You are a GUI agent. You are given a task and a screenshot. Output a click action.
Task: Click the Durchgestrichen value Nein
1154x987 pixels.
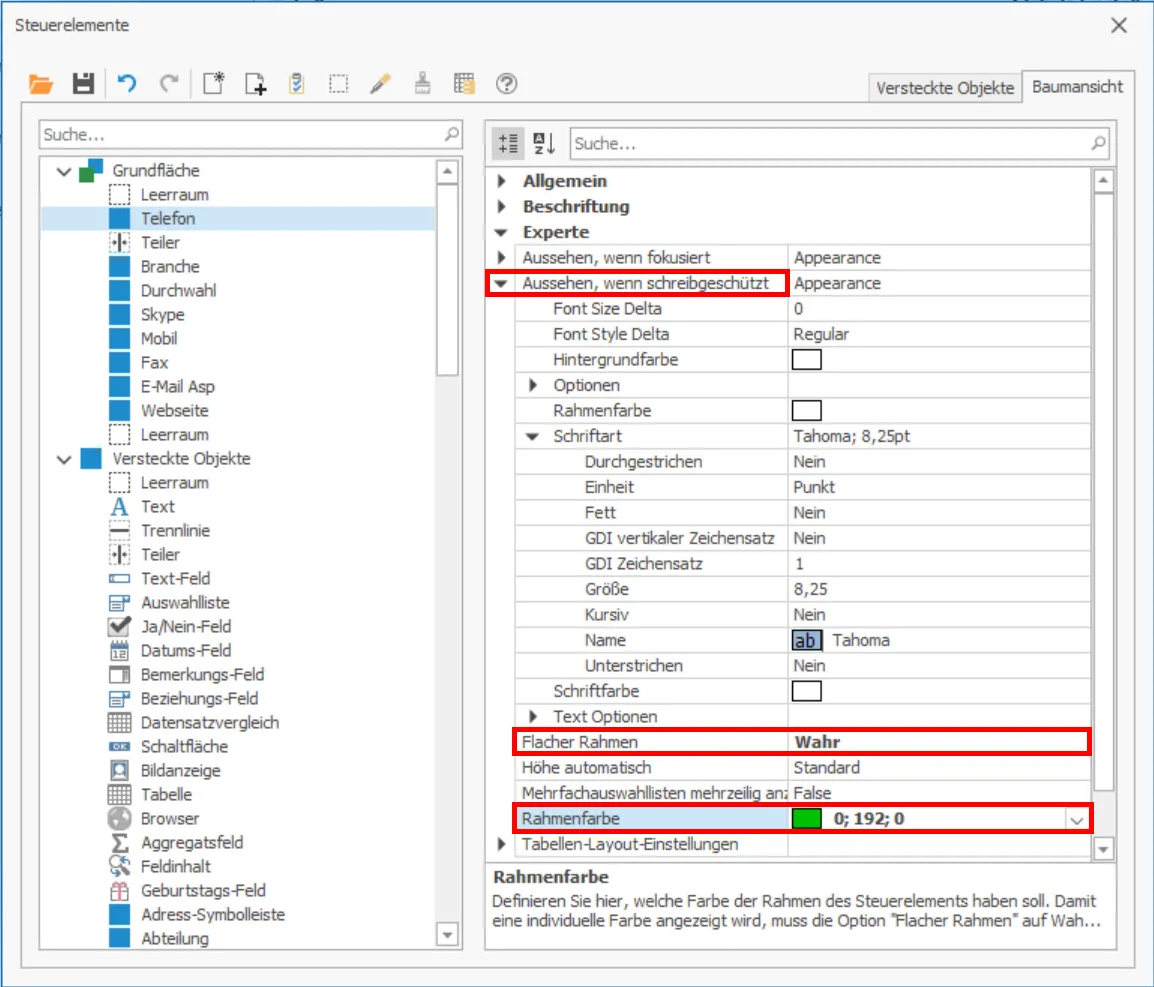click(810, 462)
